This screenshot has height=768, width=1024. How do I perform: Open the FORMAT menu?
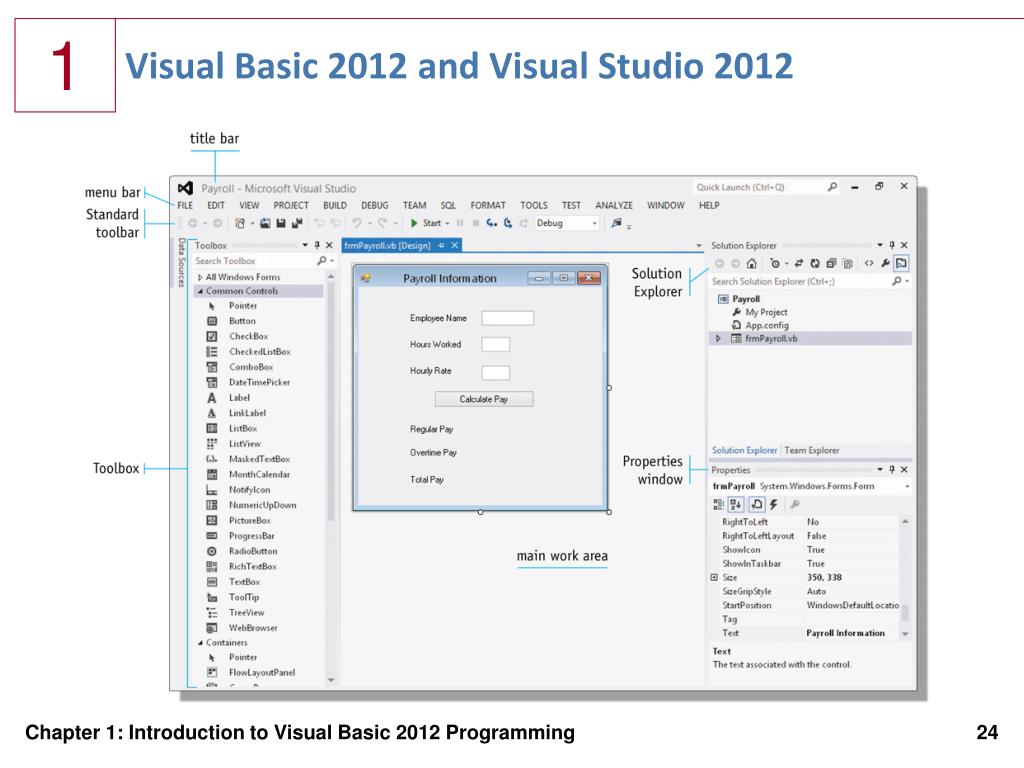[x=488, y=205]
